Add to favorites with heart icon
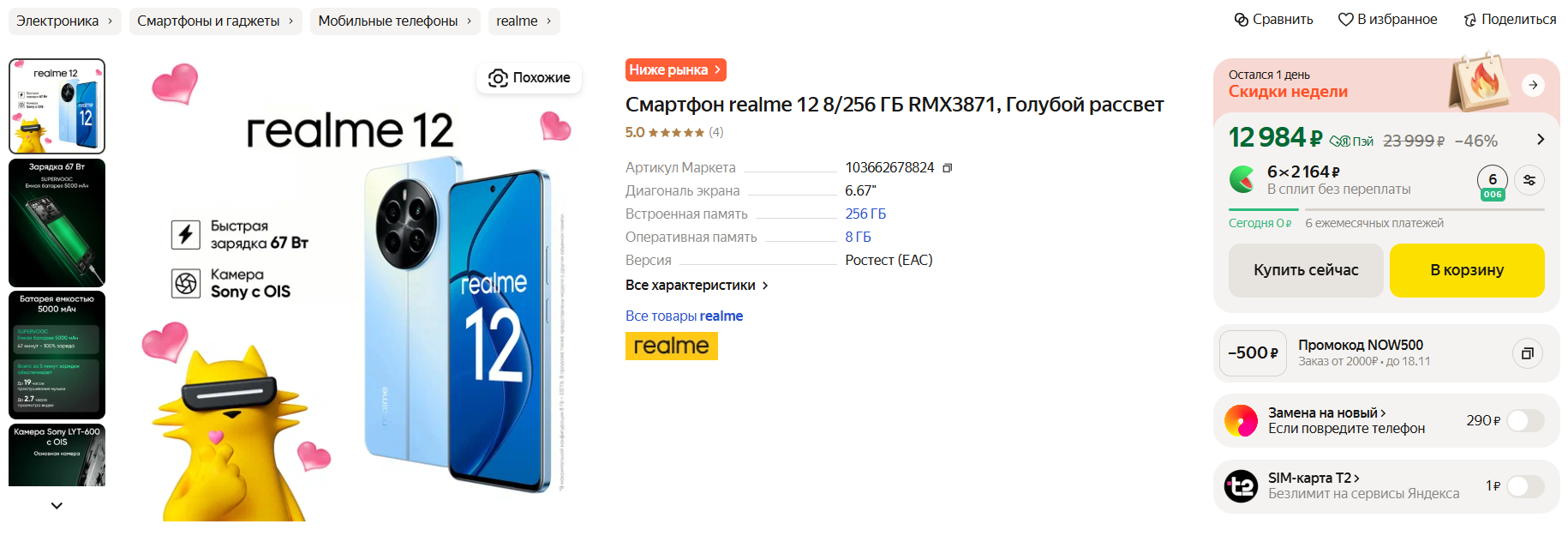This screenshot has height=536, width=1568. point(1345,20)
